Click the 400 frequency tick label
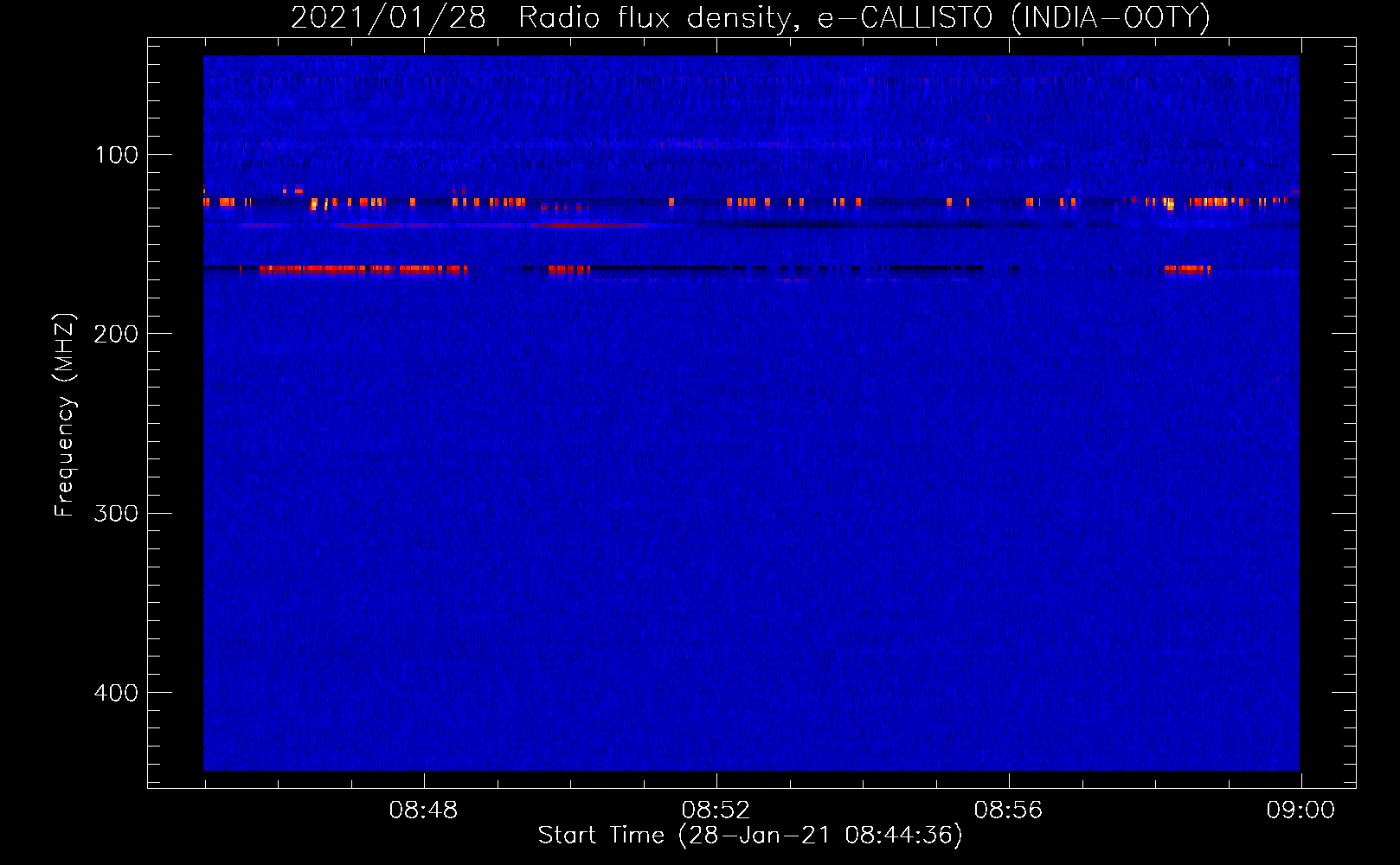 [116, 693]
